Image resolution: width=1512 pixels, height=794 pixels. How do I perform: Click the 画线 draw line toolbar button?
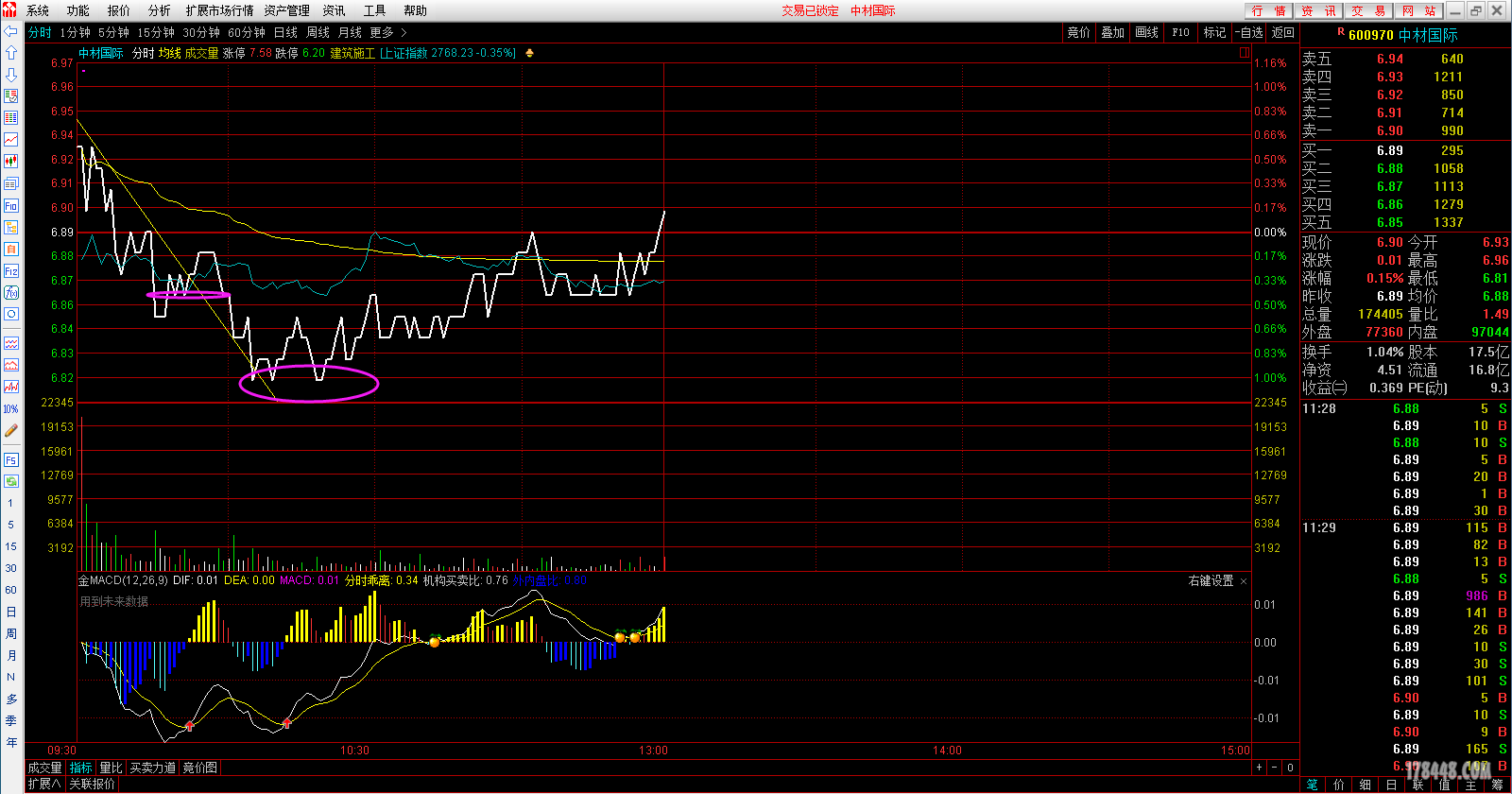click(1147, 32)
